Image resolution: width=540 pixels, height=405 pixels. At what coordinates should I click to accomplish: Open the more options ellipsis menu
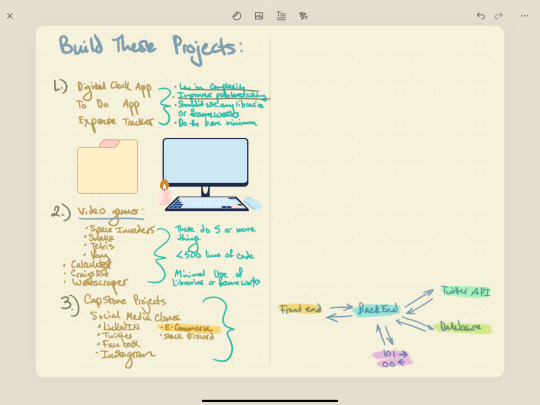click(525, 16)
